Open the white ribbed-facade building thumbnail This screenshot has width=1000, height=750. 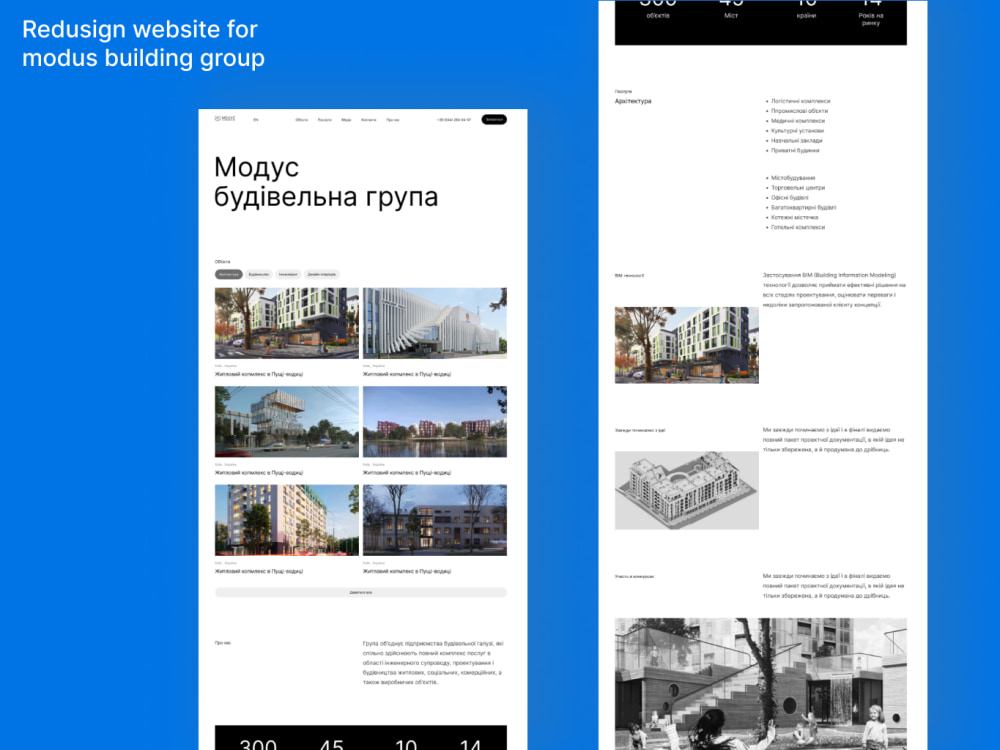coord(435,323)
